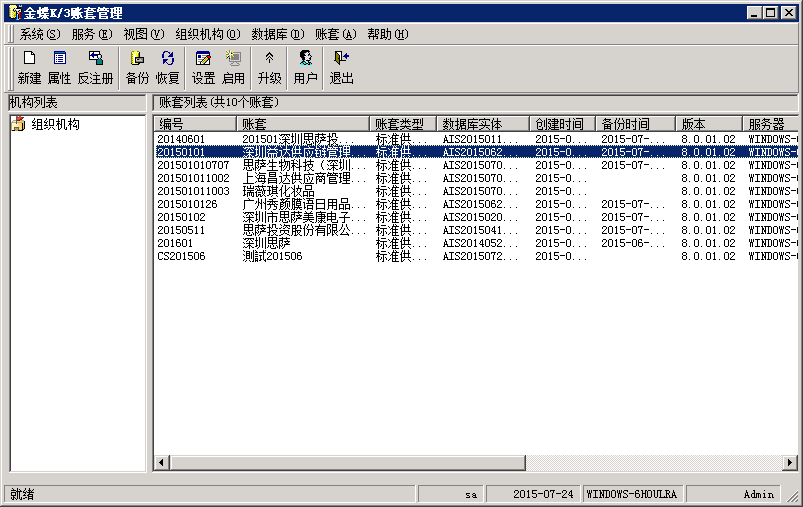Screen dimensions: 803x507
Task: Select account row 20150101
Action: point(476,152)
